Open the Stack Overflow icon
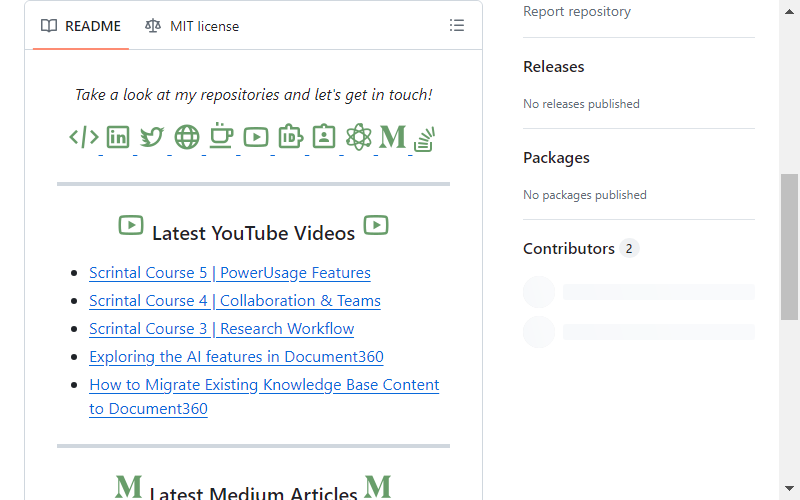The width and height of the screenshot is (800, 500). coord(424,140)
